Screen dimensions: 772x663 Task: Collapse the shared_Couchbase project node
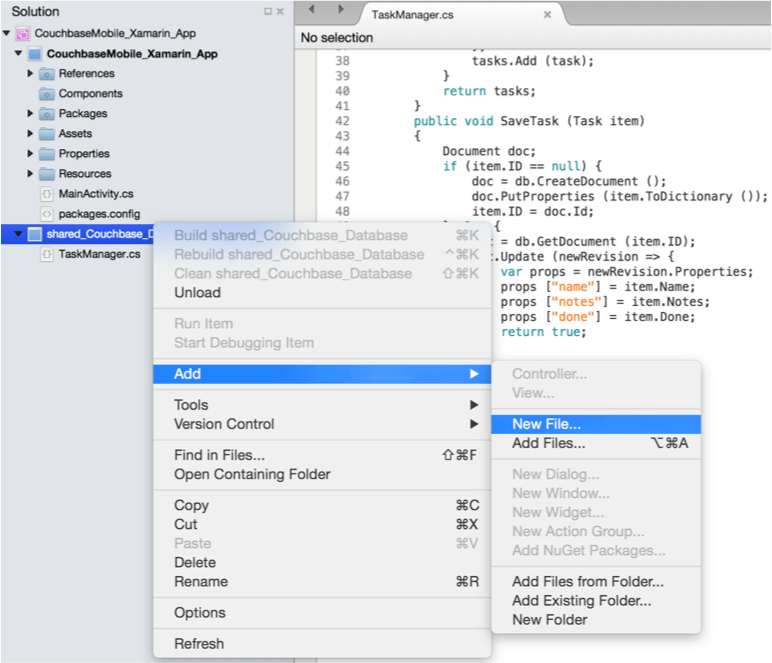[x=18, y=234]
